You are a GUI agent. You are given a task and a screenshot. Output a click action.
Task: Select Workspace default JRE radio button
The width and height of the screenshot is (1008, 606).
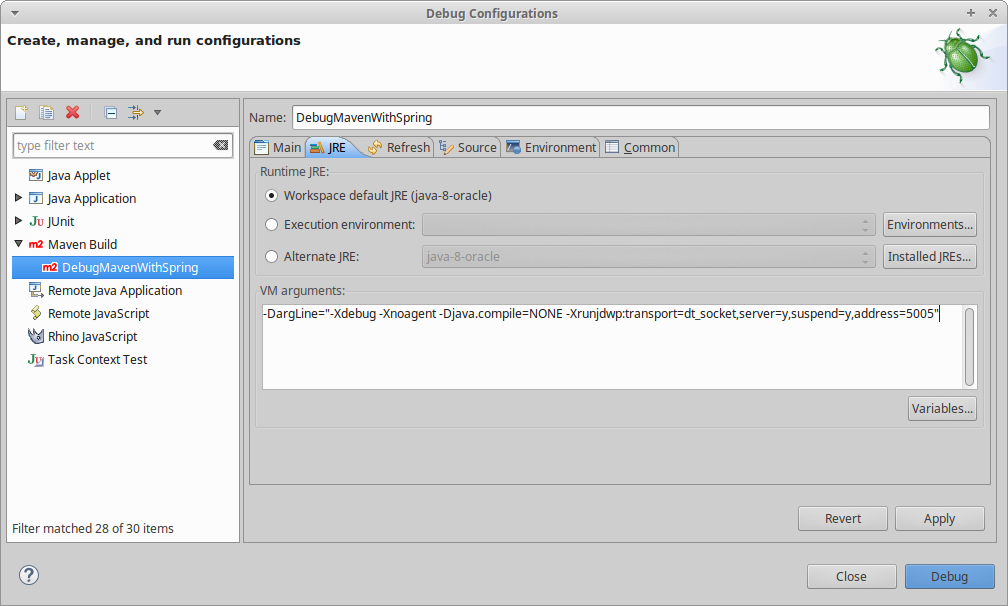(x=272, y=196)
